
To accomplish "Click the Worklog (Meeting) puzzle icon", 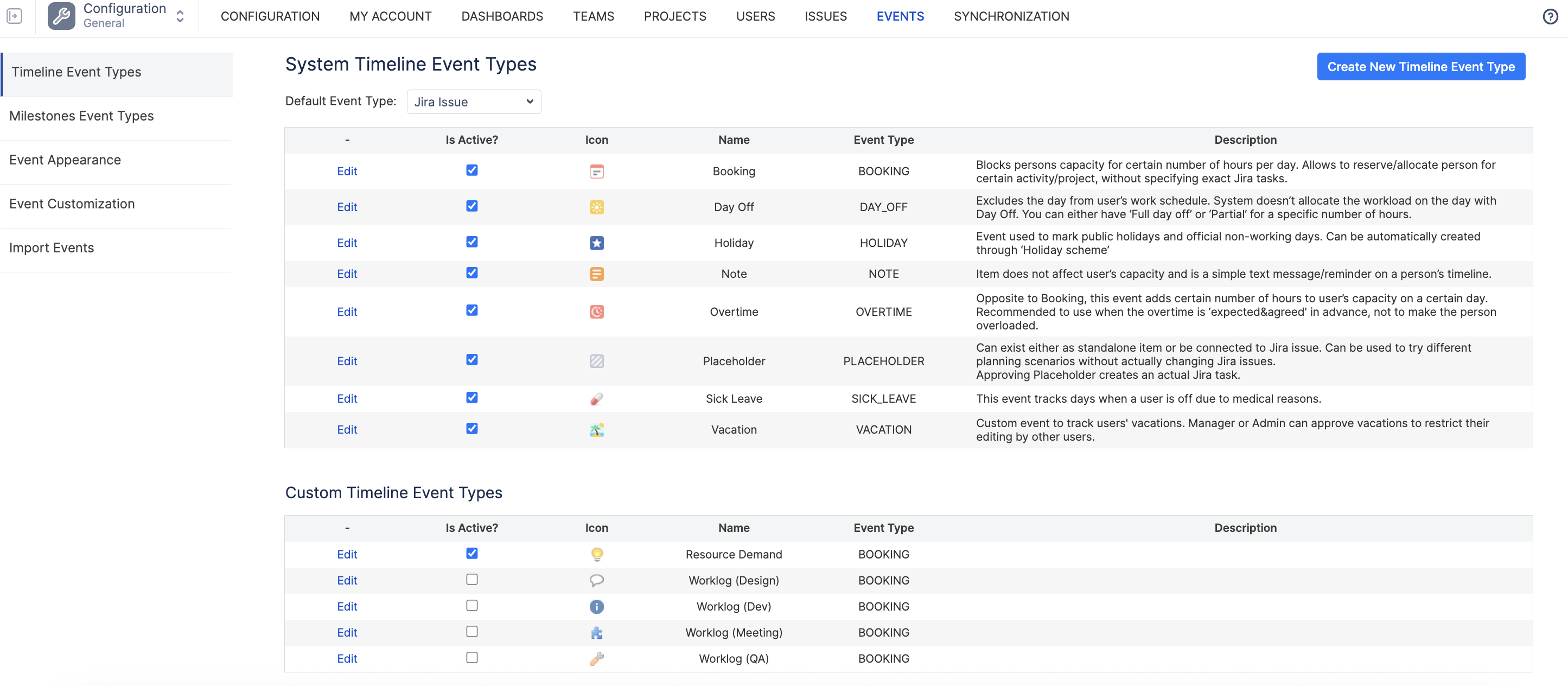I will pyautogui.click(x=596, y=633).
